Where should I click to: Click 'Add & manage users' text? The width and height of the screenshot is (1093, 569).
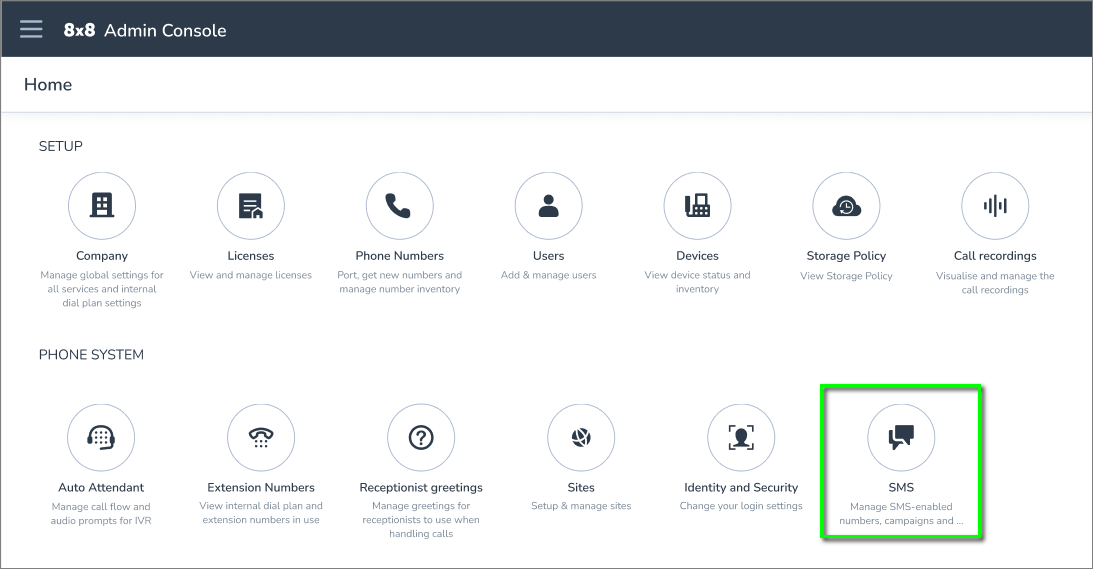(549, 275)
